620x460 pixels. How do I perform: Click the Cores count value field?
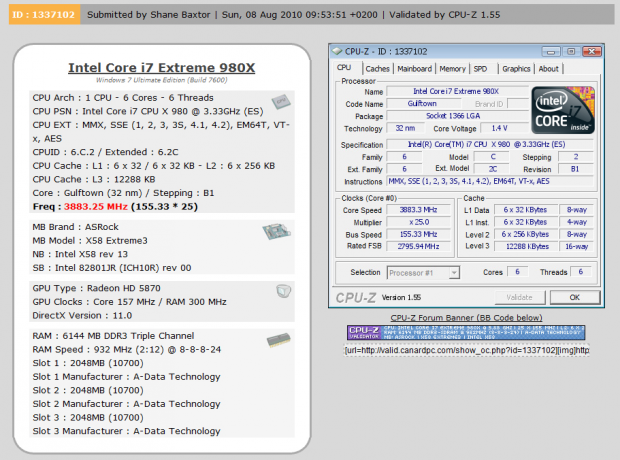point(517,272)
